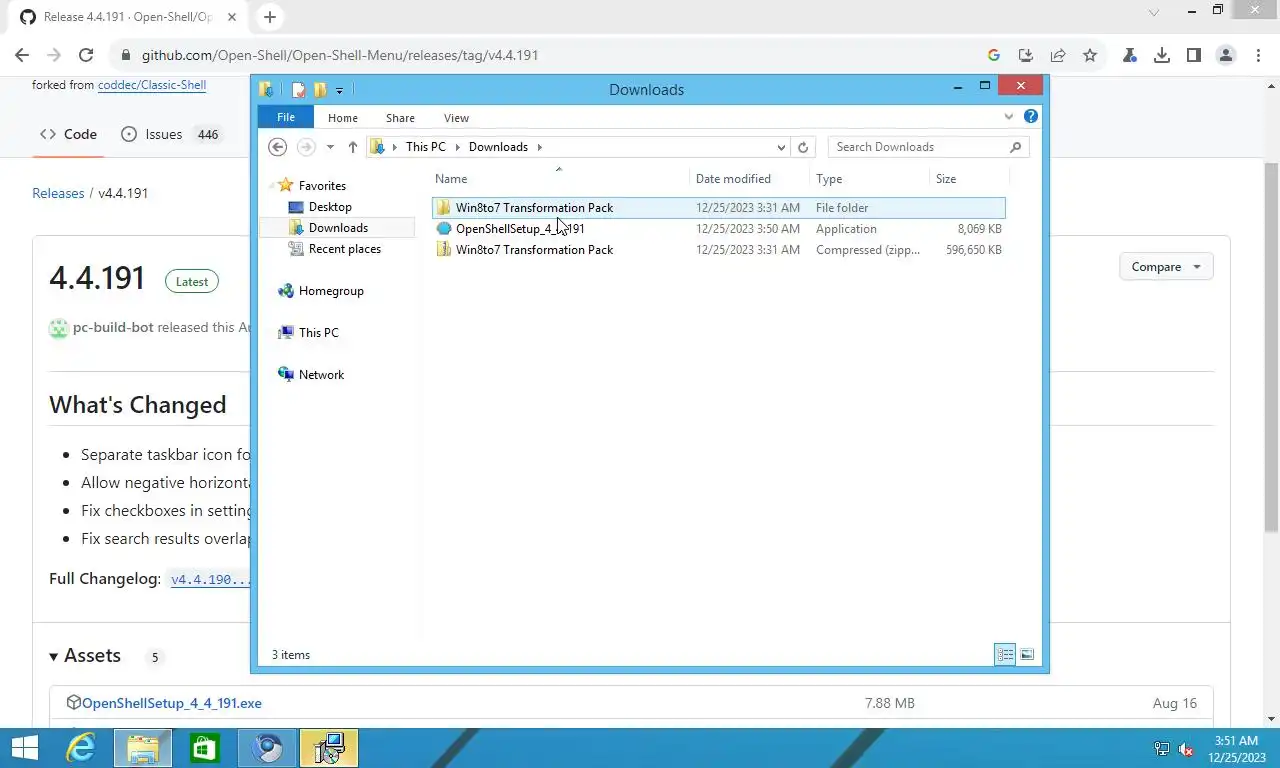Viewport: 1280px width, 768px height.
Task: Select Network in navigation pane
Action: click(321, 375)
